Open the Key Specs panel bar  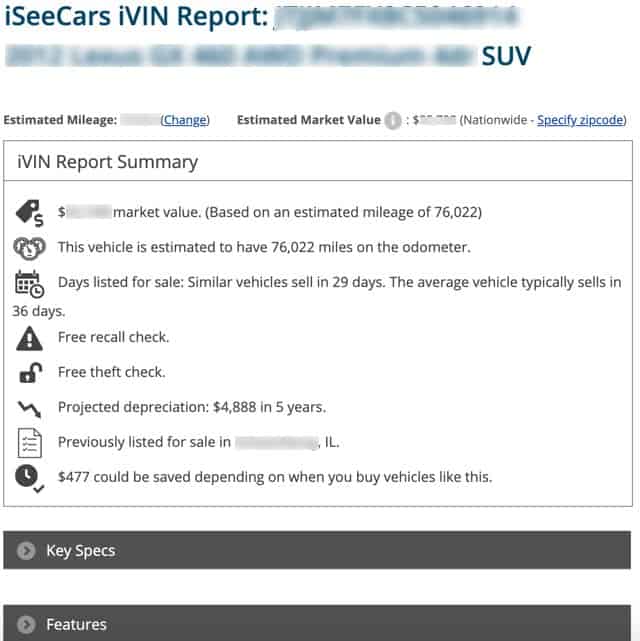[x=317, y=550]
